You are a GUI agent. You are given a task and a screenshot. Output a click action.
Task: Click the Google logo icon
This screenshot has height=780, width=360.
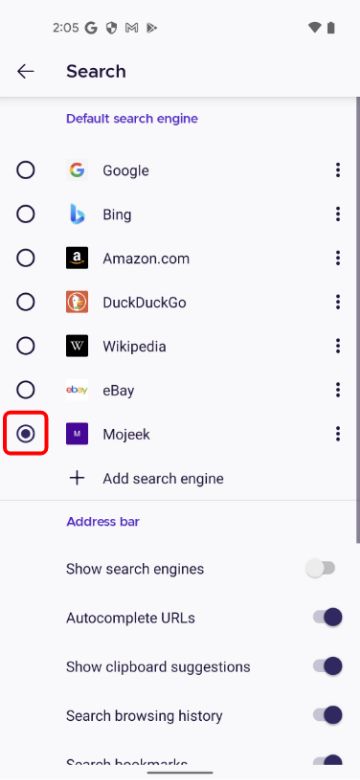pyautogui.click(x=77, y=171)
